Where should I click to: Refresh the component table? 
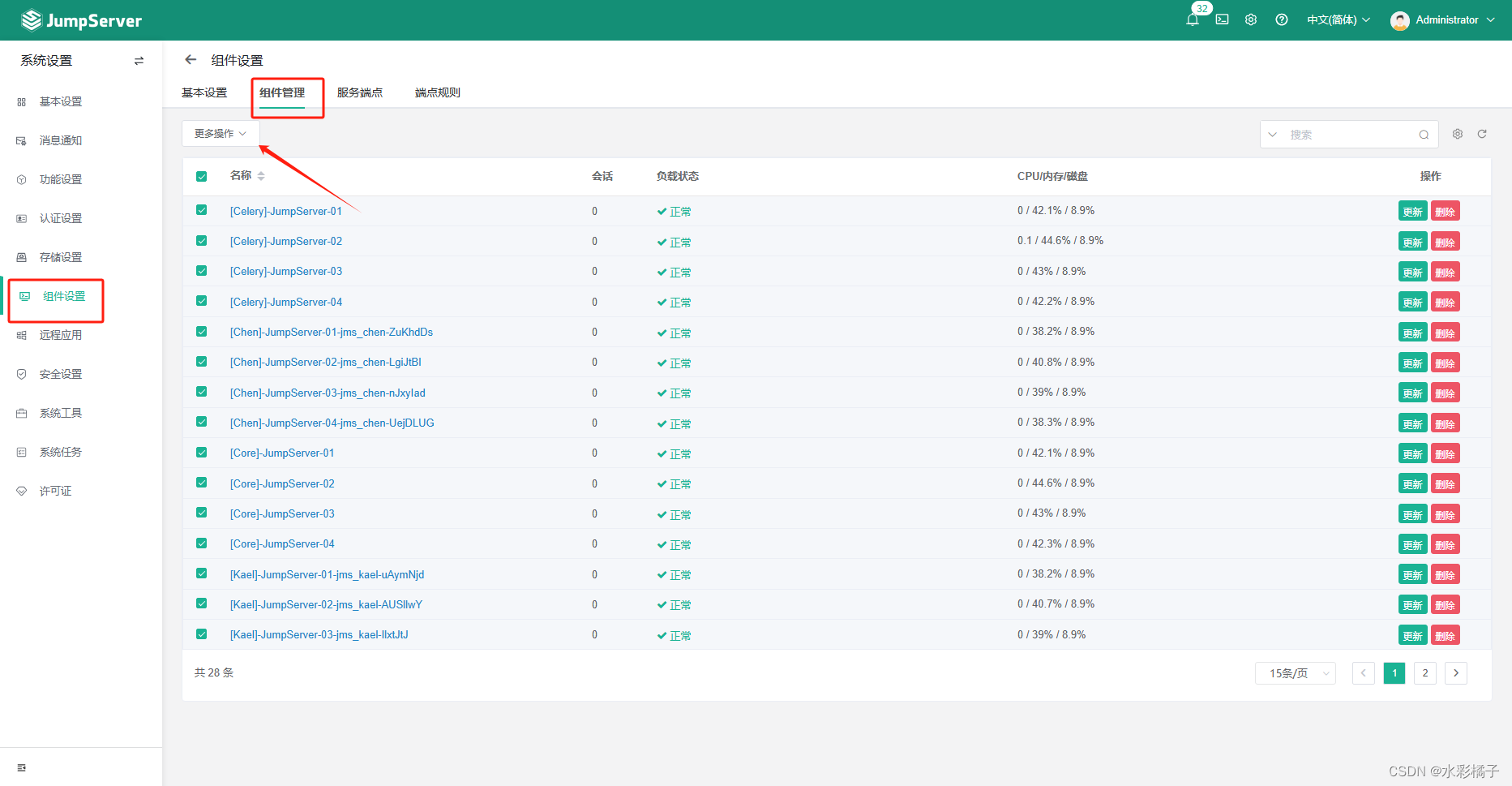point(1482,134)
